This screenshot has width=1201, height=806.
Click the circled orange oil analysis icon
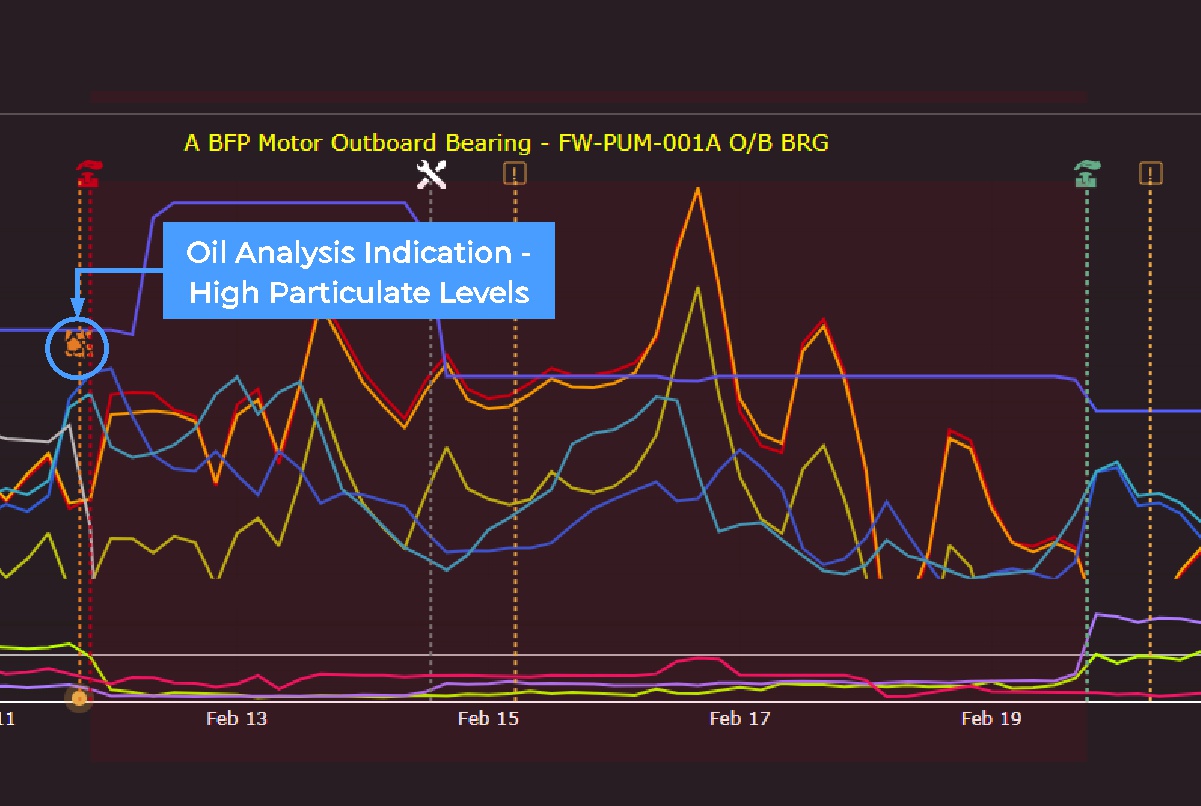pos(77,346)
